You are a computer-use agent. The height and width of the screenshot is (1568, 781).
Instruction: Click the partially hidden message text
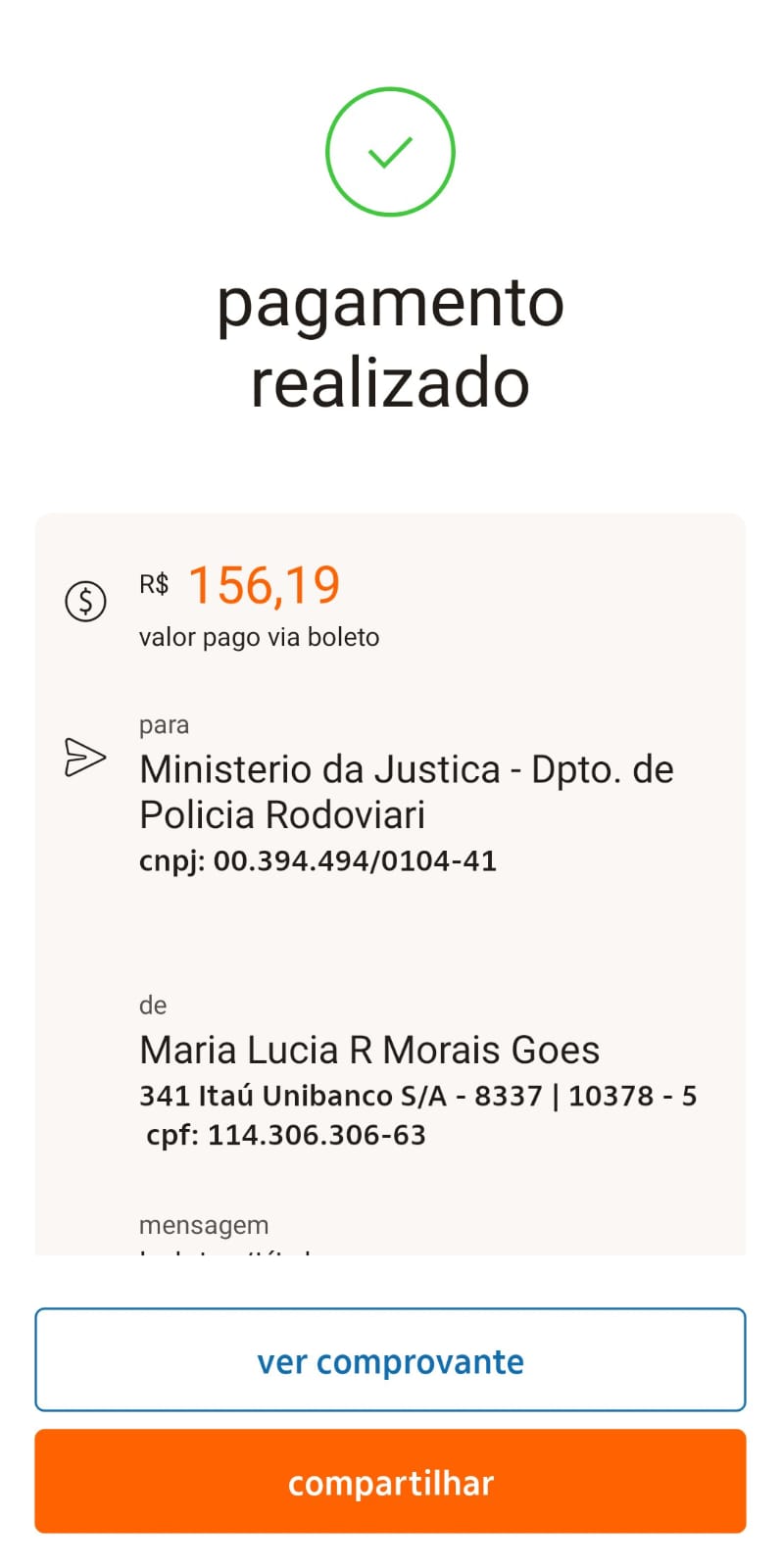tap(225, 1250)
